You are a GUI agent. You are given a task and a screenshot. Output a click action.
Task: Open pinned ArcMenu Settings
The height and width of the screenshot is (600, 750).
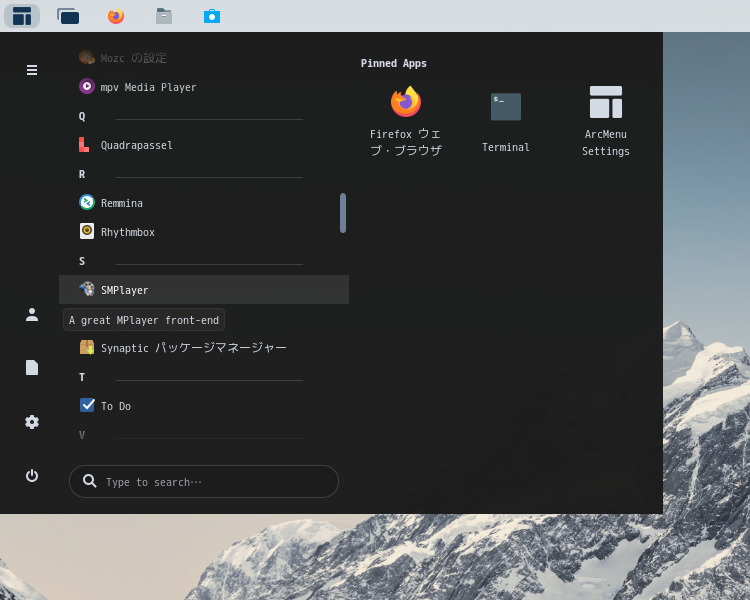[x=606, y=121]
